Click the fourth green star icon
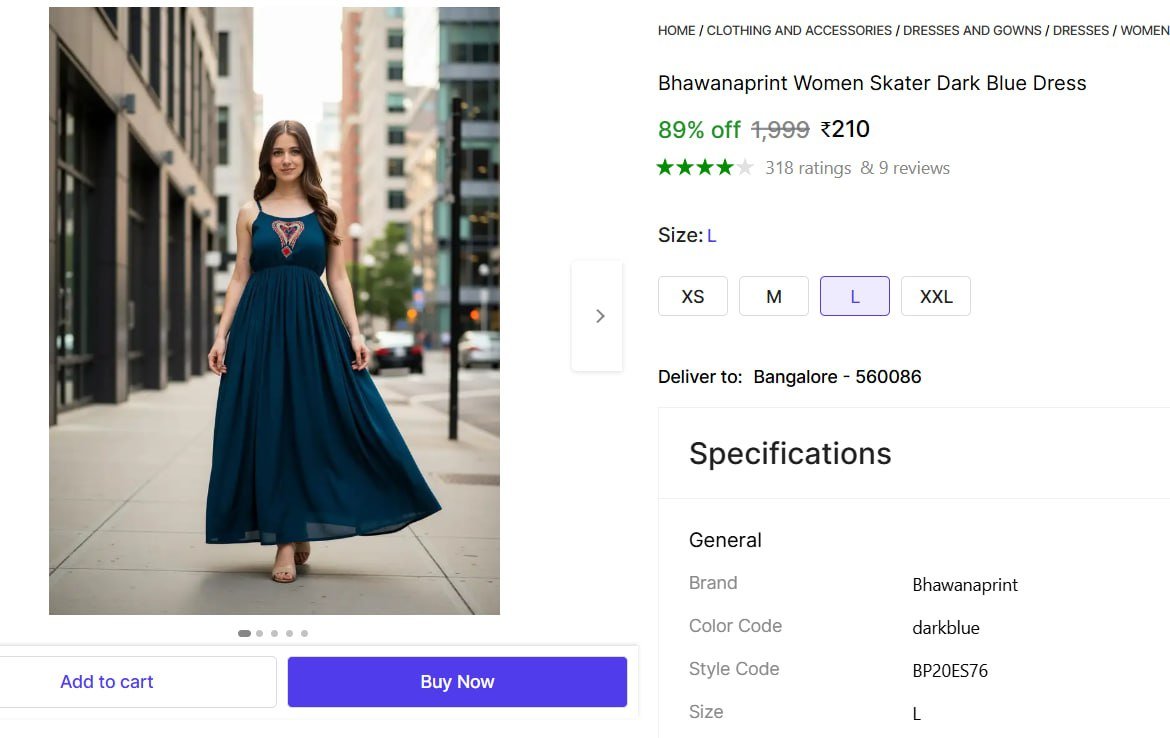The height and width of the screenshot is (738, 1170). (x=721, y=167)
